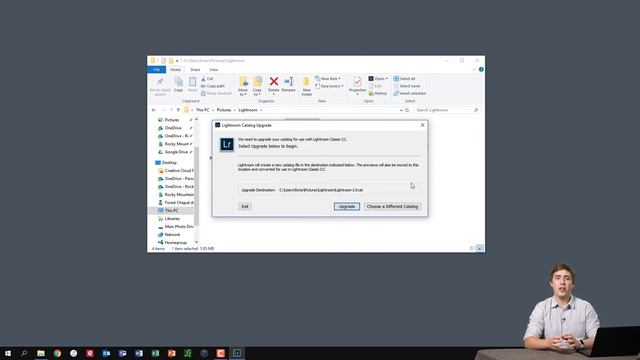
Task: Click Edit in the Open group
Action: pyautogui.click(x=375, y=86)
